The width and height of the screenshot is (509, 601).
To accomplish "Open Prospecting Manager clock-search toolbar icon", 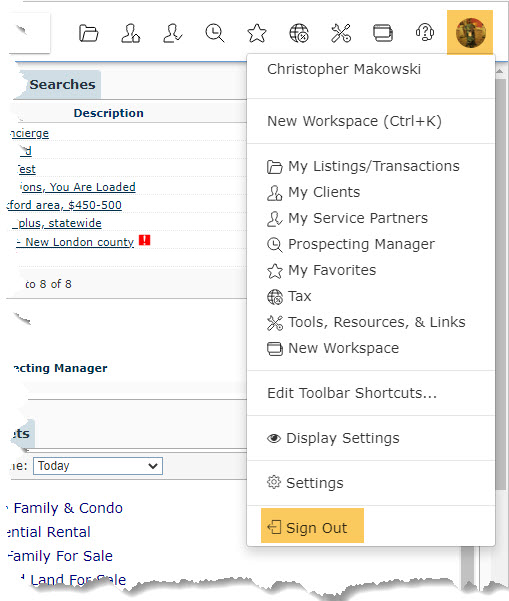I will tap(215, 33).
